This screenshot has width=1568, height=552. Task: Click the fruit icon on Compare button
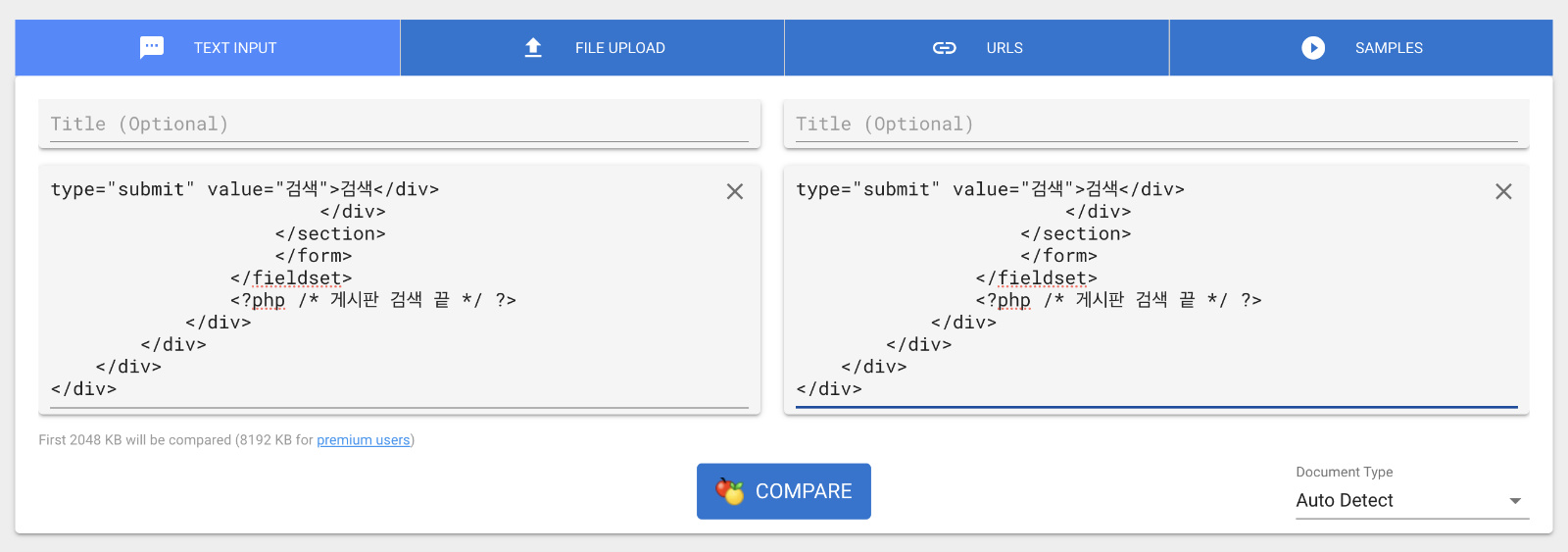(729, 491)
